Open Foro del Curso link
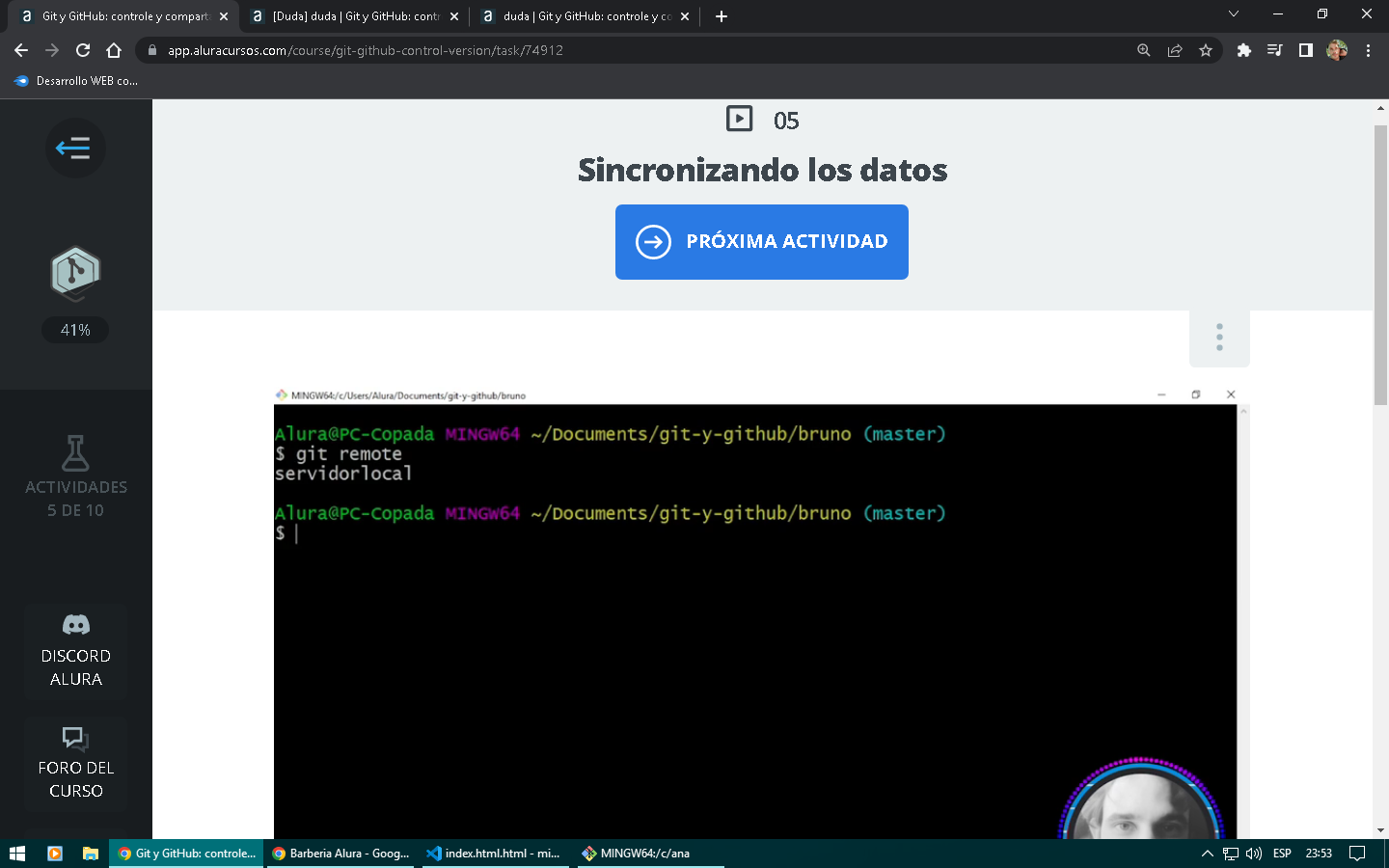 tap(76, 764)
